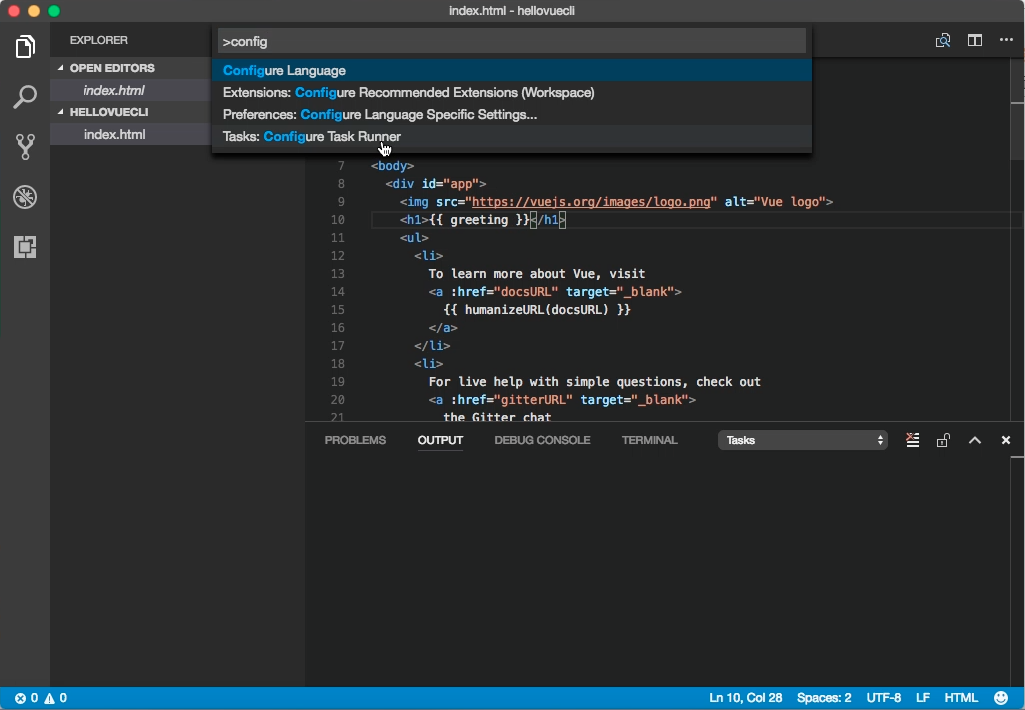
Task: Switch to the OUTPUT tab
Action: (440, 440)
